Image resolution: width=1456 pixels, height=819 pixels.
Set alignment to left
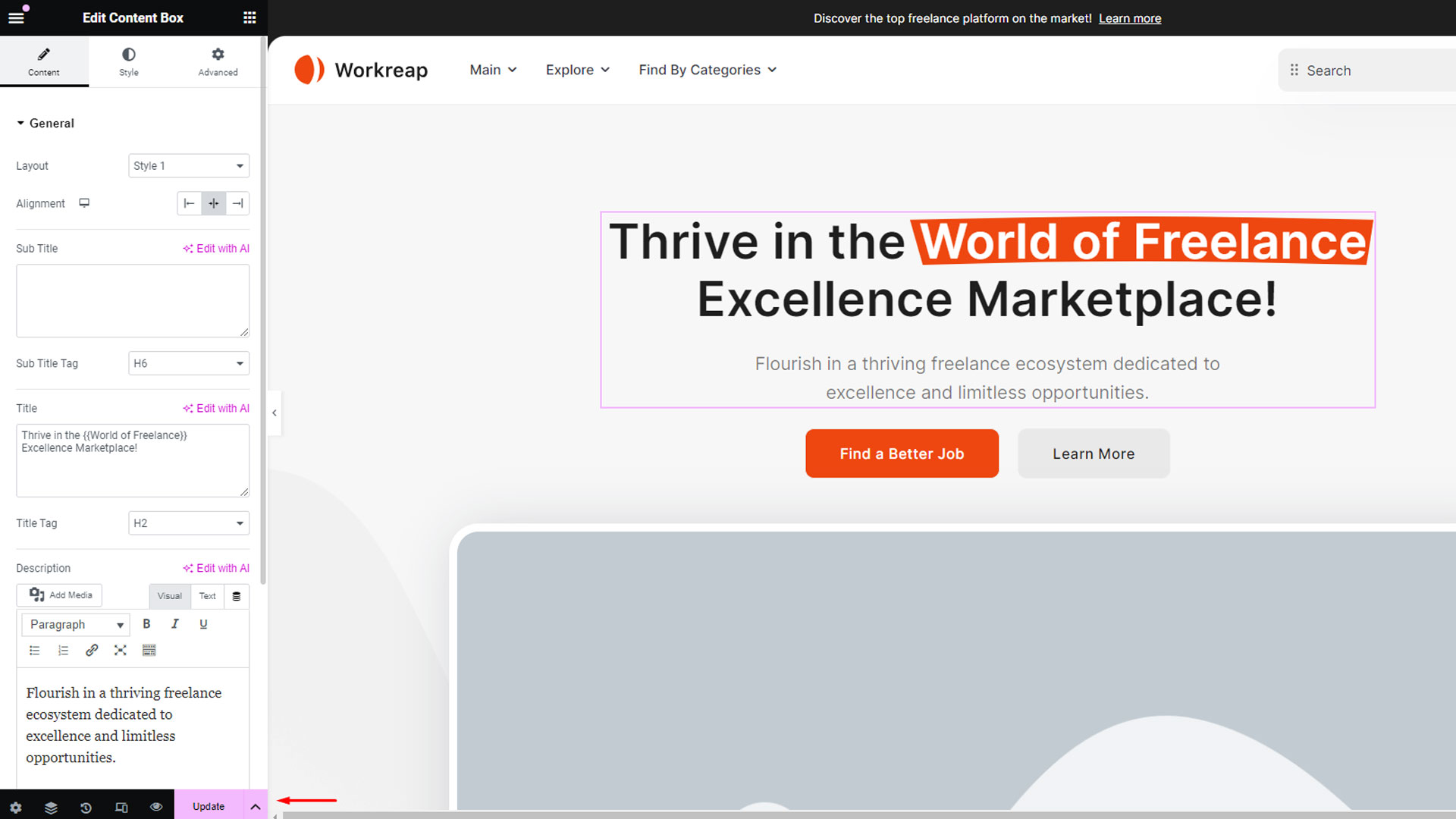(x=190, y=203)
